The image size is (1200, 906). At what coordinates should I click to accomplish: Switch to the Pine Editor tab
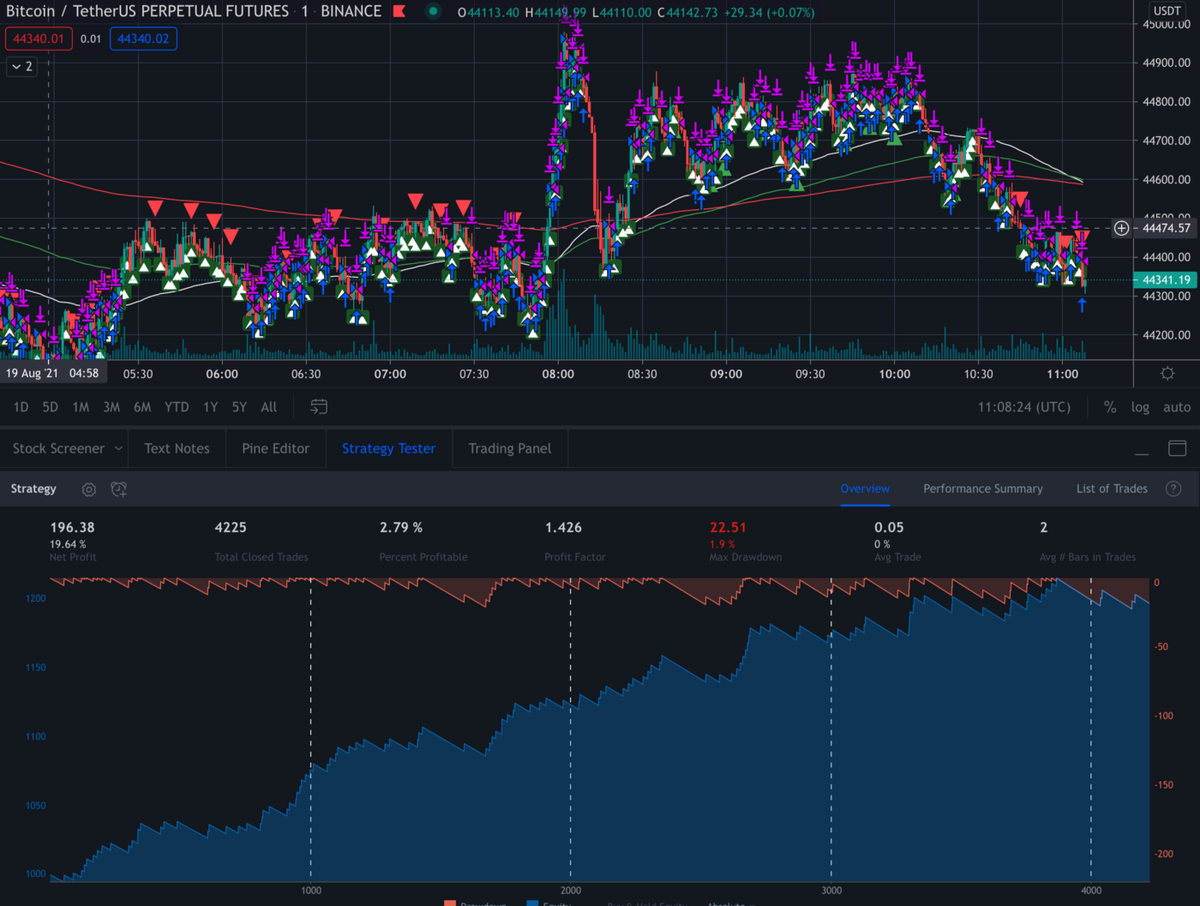pyautogui.click(x=276, y=449)
